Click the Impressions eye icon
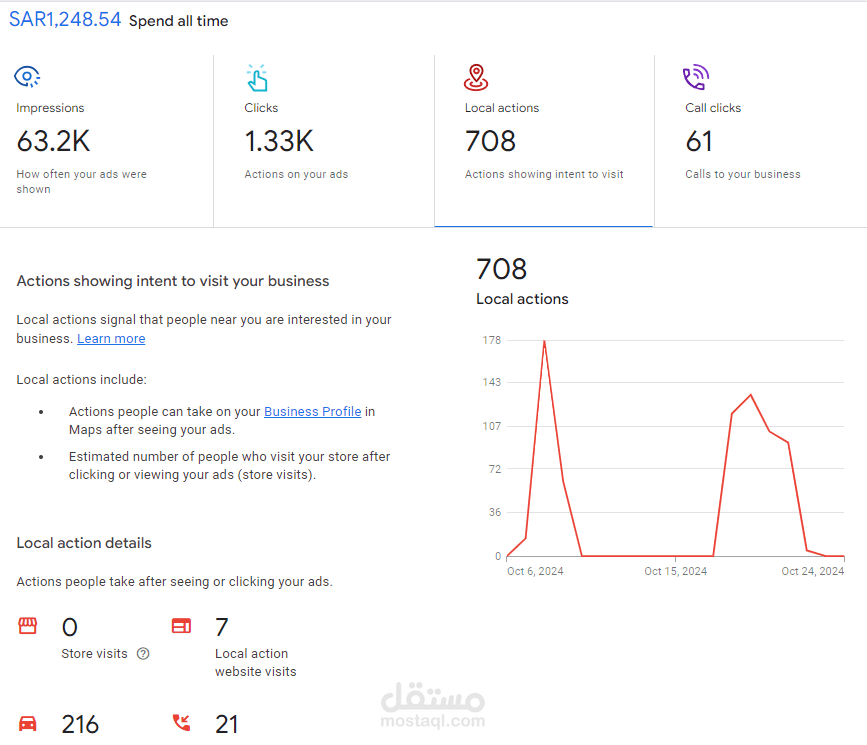The width and height of the screenshot is (867, 745). (x=27, y=77)
